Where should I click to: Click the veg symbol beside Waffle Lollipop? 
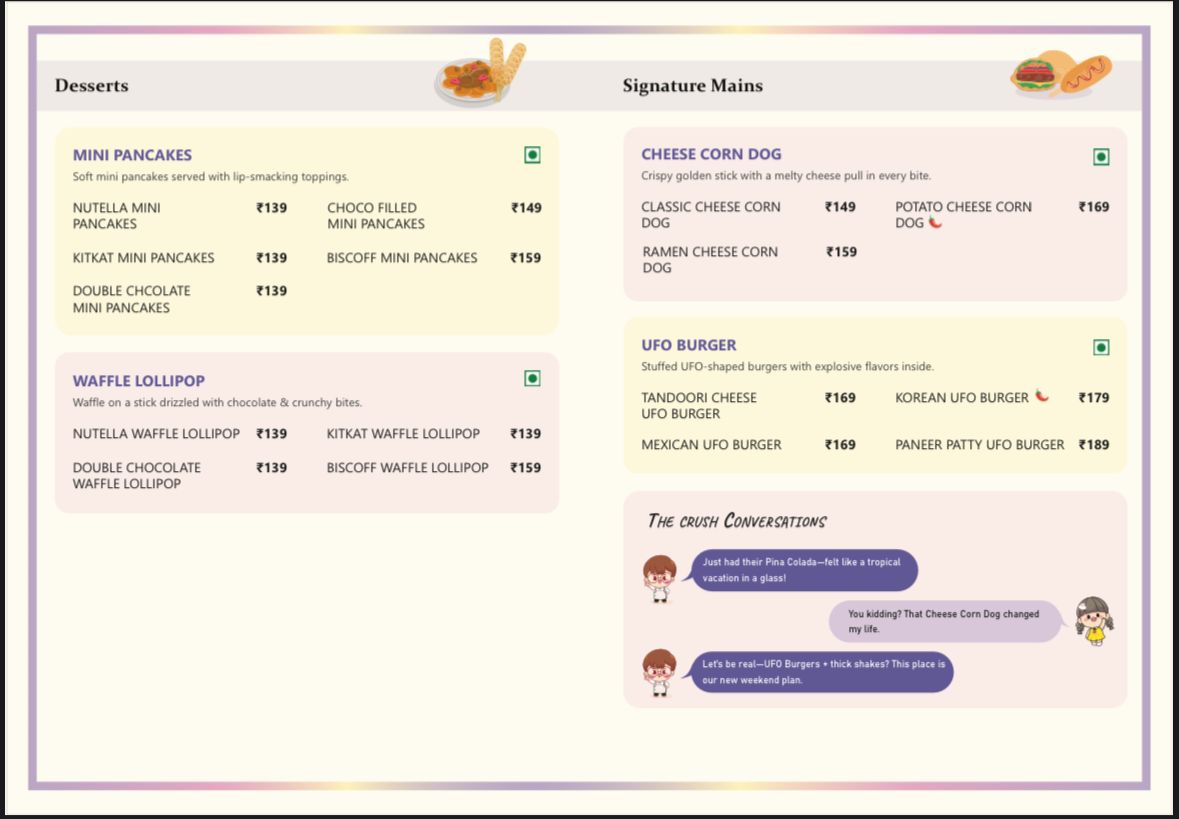pos(532,378)
